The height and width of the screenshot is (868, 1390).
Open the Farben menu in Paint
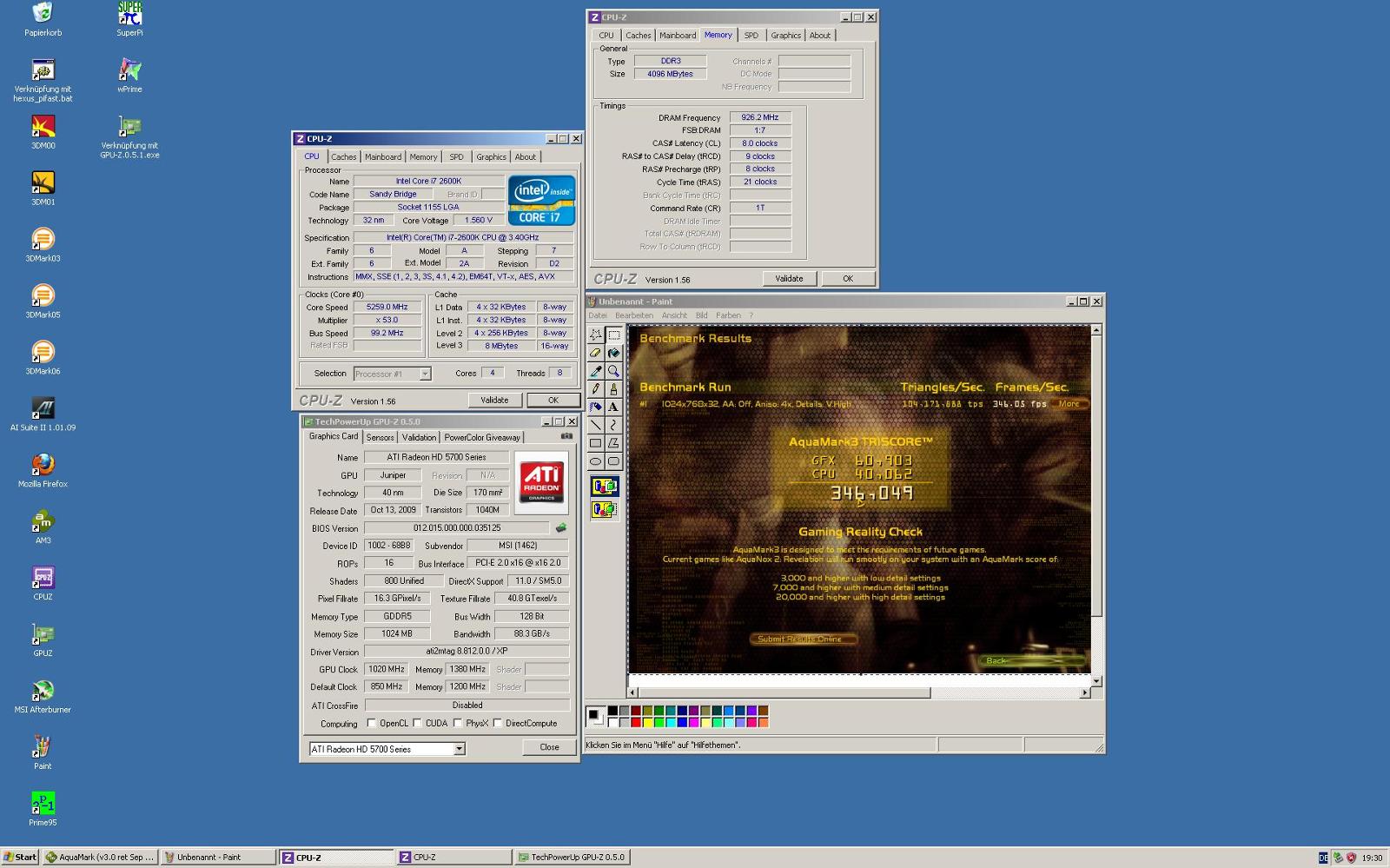point(728,315)
